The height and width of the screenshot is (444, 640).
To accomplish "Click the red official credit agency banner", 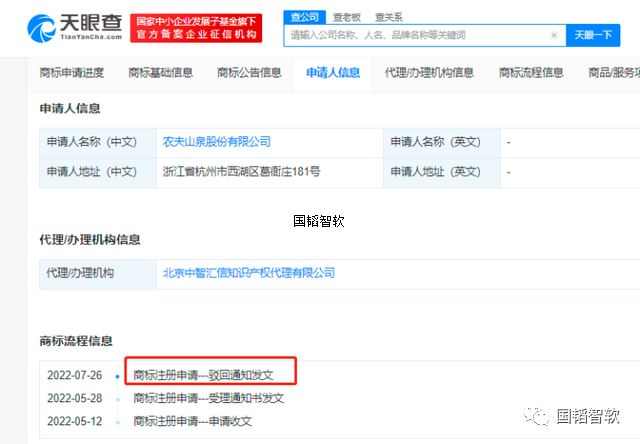I will click(x=196, y=28).
